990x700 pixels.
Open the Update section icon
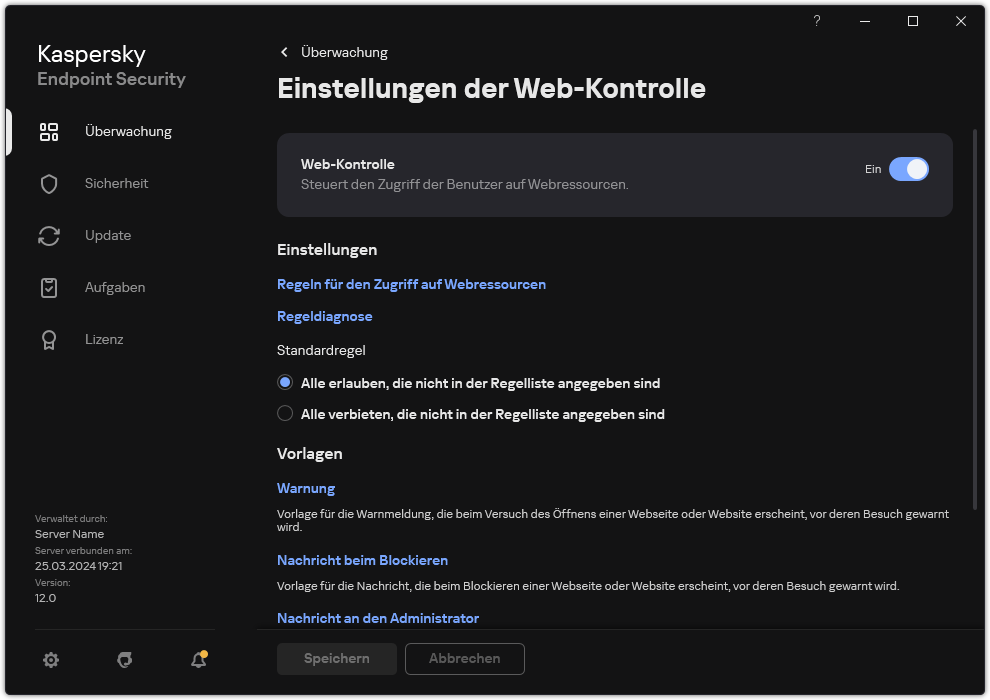[49, 235]
